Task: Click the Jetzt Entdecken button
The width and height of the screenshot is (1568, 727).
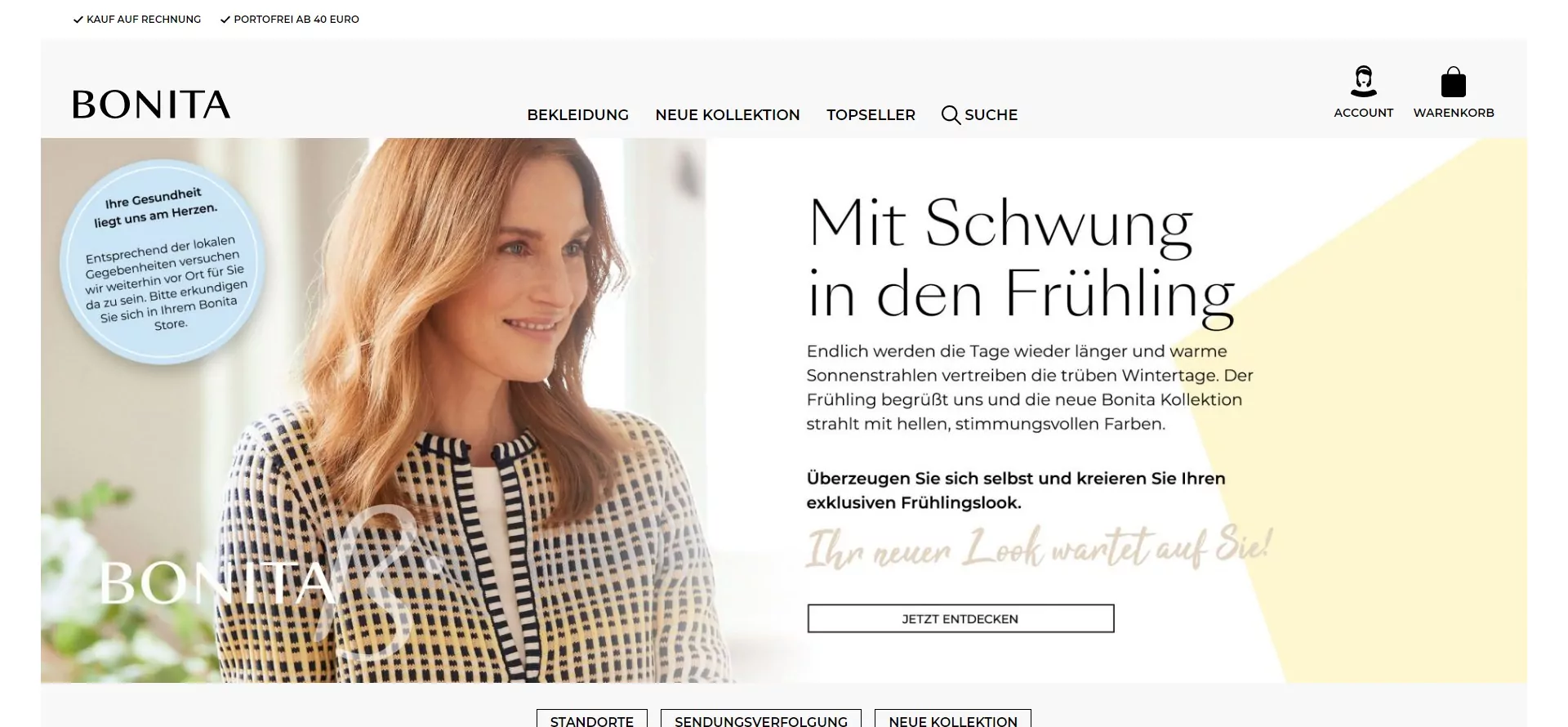Action: (x=960, y=618)
